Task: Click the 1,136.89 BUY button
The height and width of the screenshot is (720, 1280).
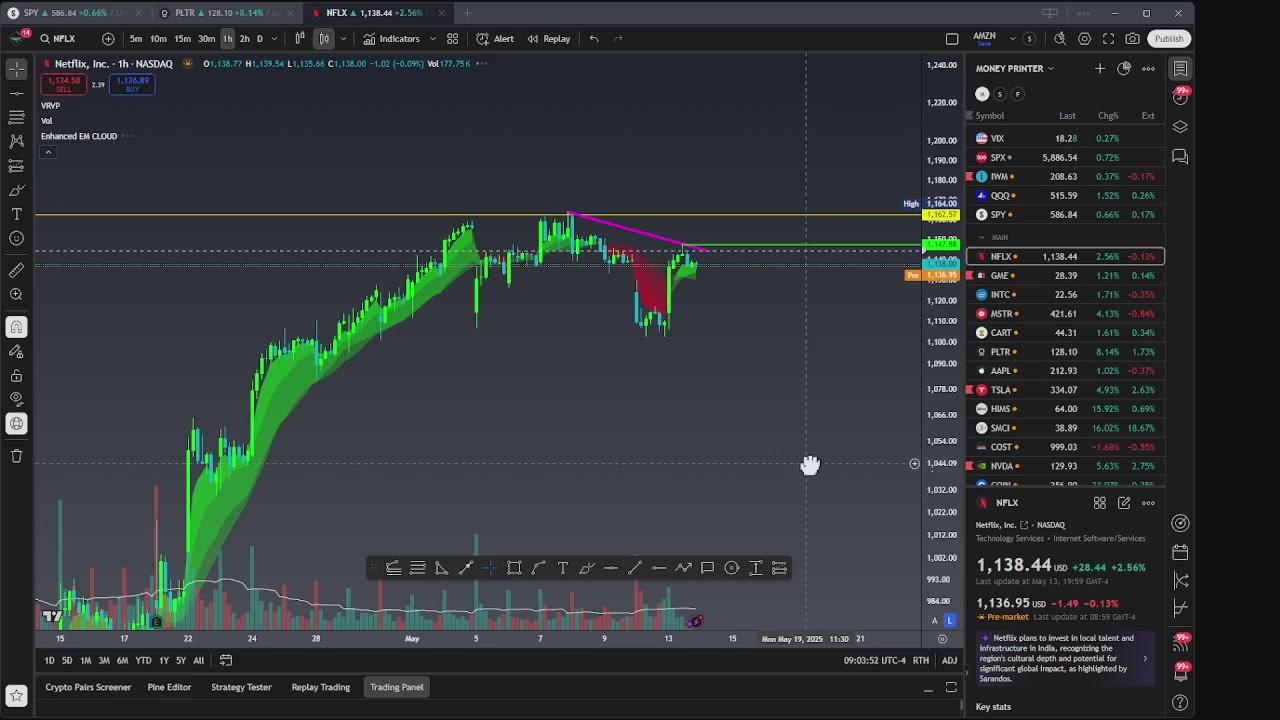Action: [x=132, y=85]
